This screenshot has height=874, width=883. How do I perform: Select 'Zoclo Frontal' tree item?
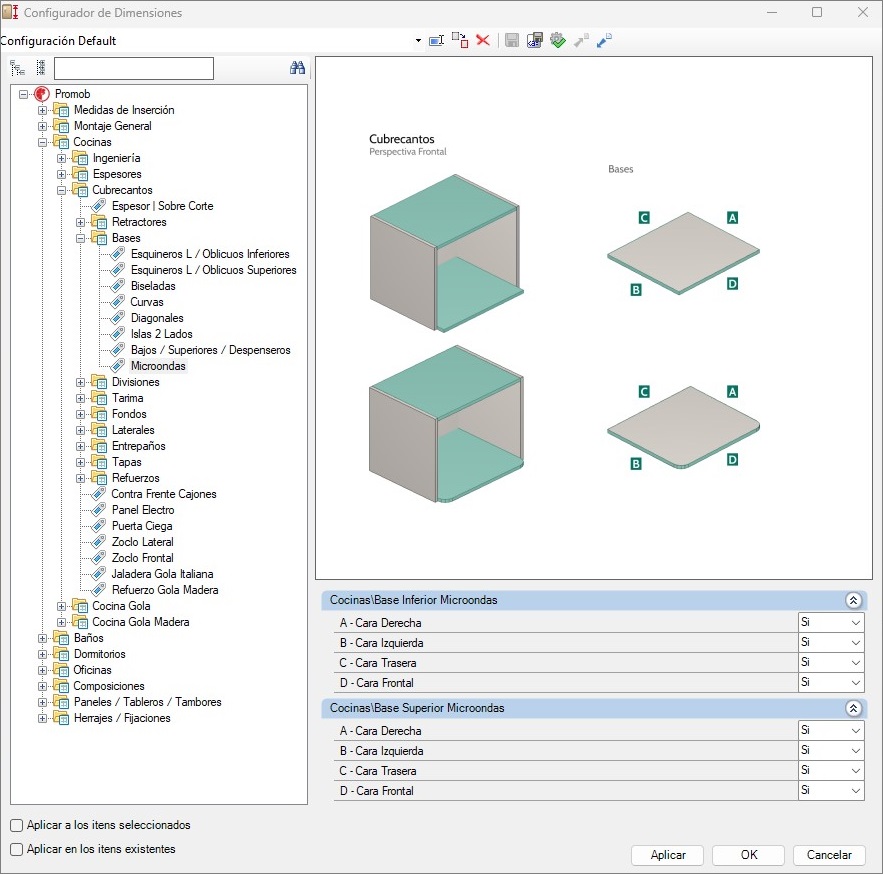(x=142, y=558)
